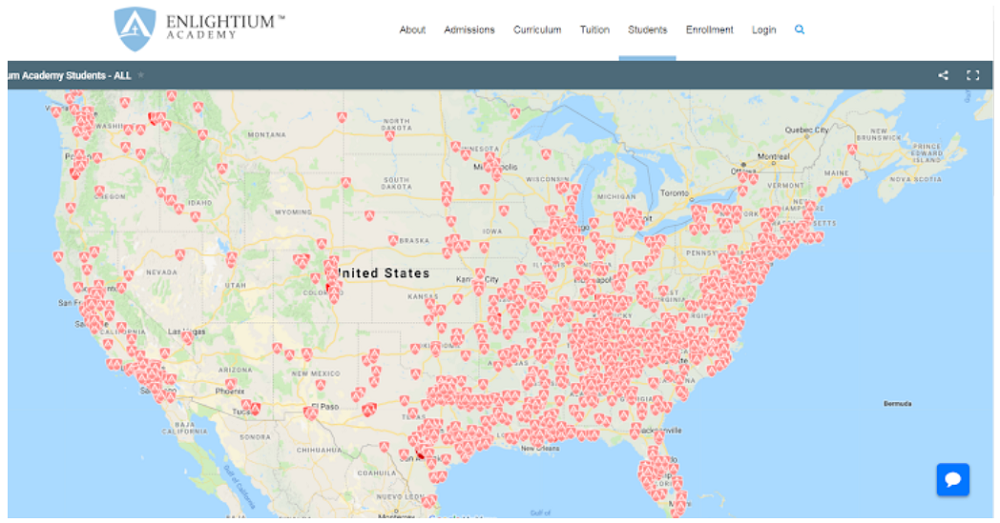Click the CHIHUAHUA map label
1000x523 pixels.
319,450
